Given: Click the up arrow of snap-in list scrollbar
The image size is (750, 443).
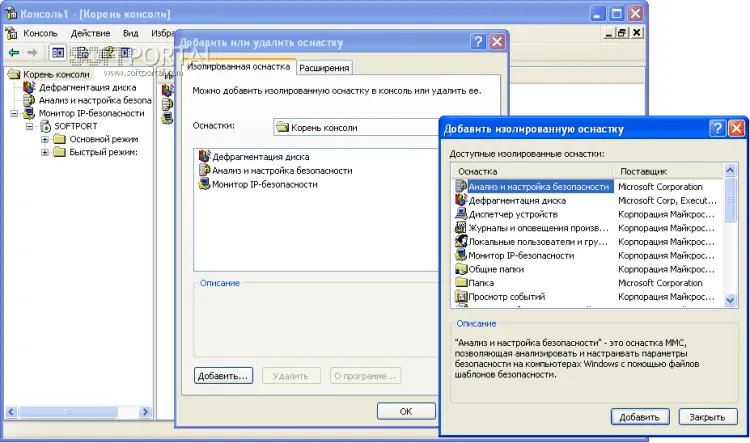Looking at the screenshot, I should coord(730,170).
